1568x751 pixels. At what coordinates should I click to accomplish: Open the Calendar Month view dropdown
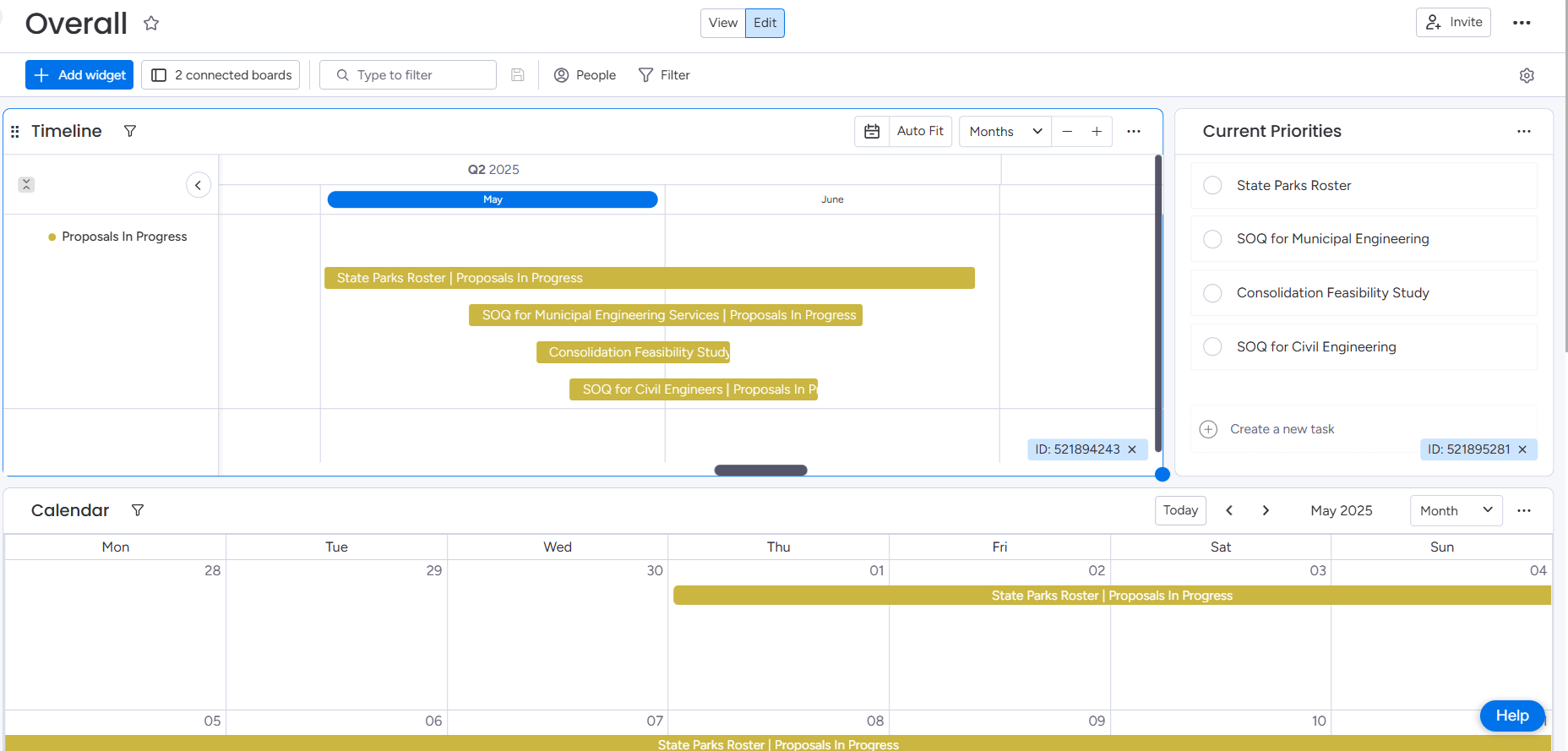click(x=1456, y=510)
